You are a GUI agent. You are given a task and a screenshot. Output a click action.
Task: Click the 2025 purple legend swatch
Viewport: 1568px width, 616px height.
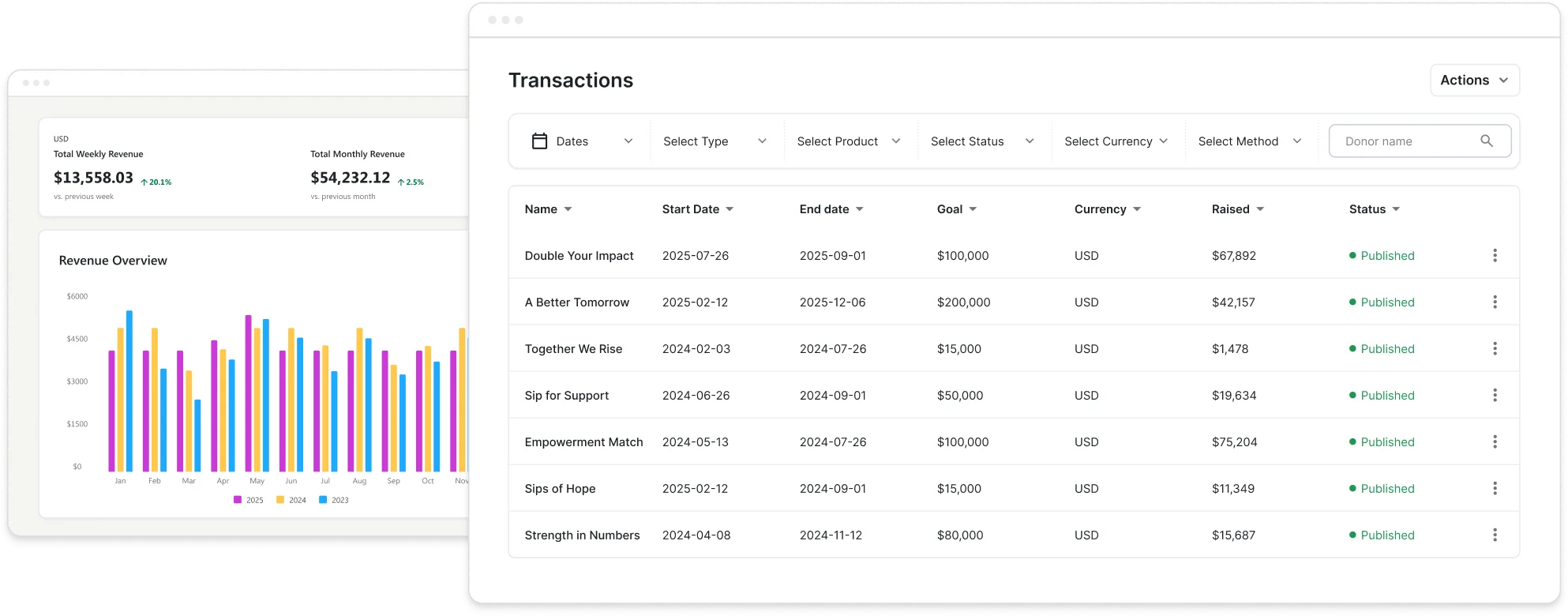pos(238,500)
